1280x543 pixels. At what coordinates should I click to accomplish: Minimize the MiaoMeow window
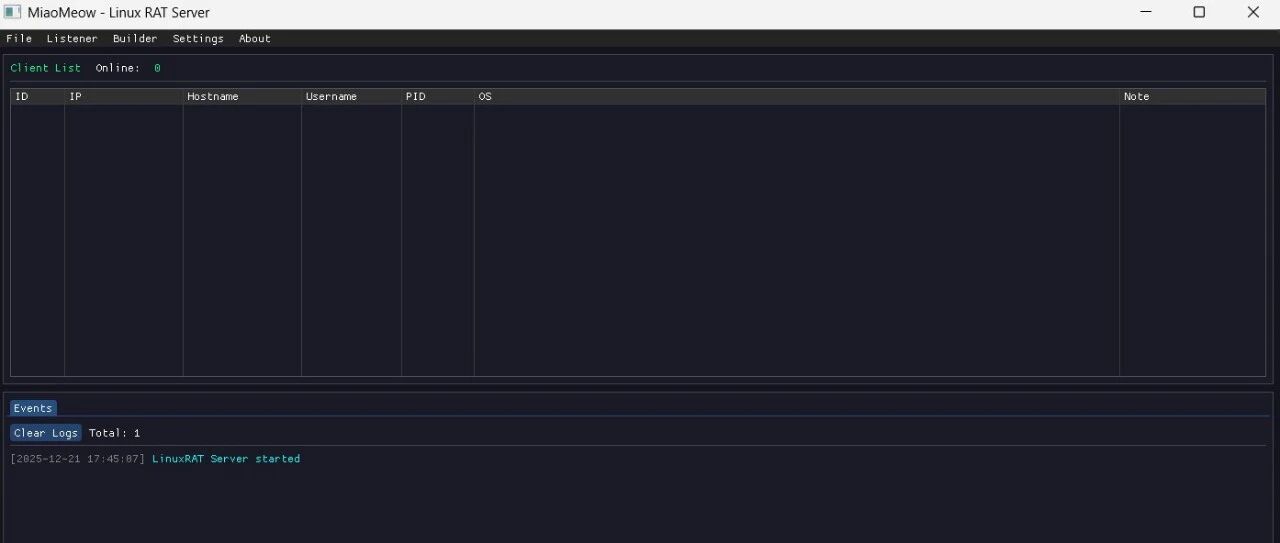1145,13
